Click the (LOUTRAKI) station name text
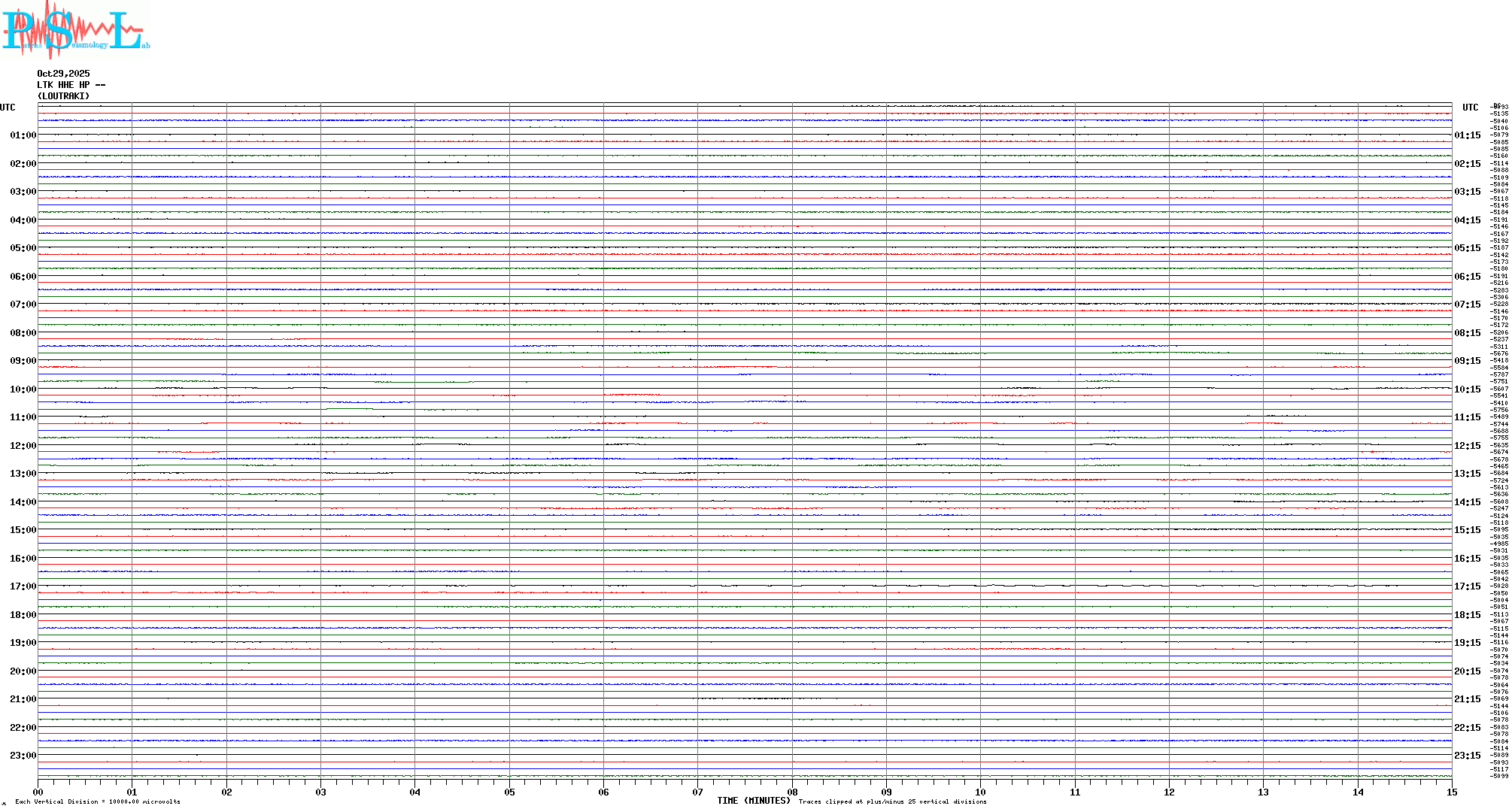 63,96
